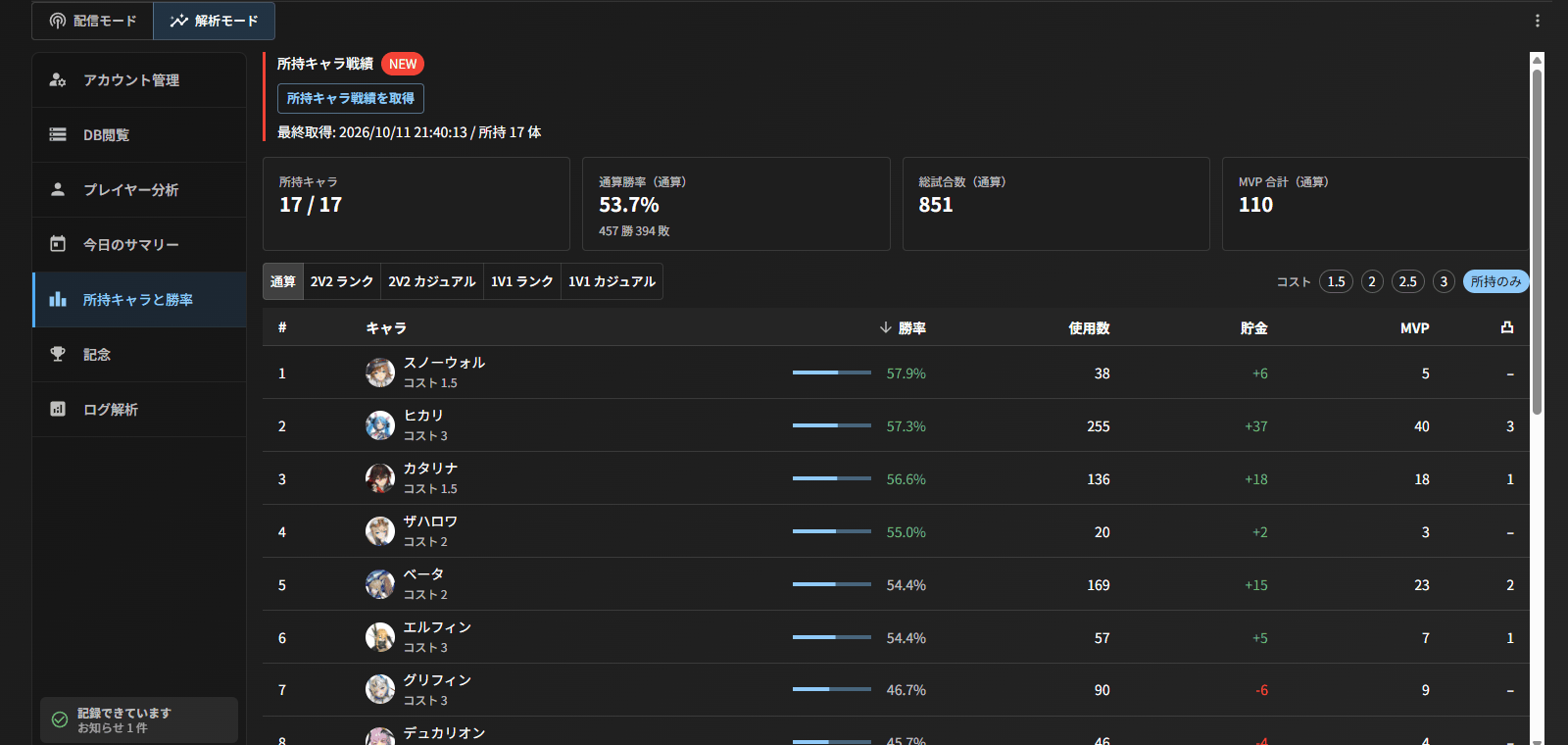Click the chart icon for 解析モード

178,21
